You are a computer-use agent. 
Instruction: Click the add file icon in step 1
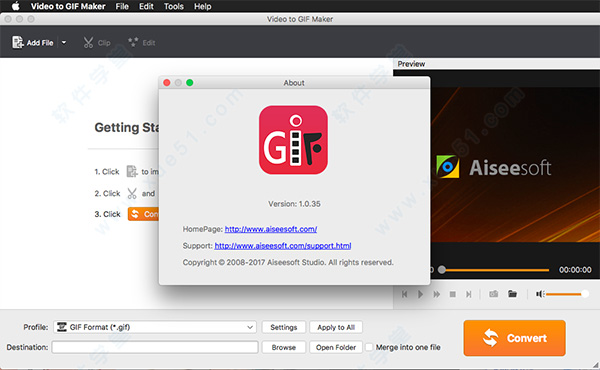(x=132, y=171)
